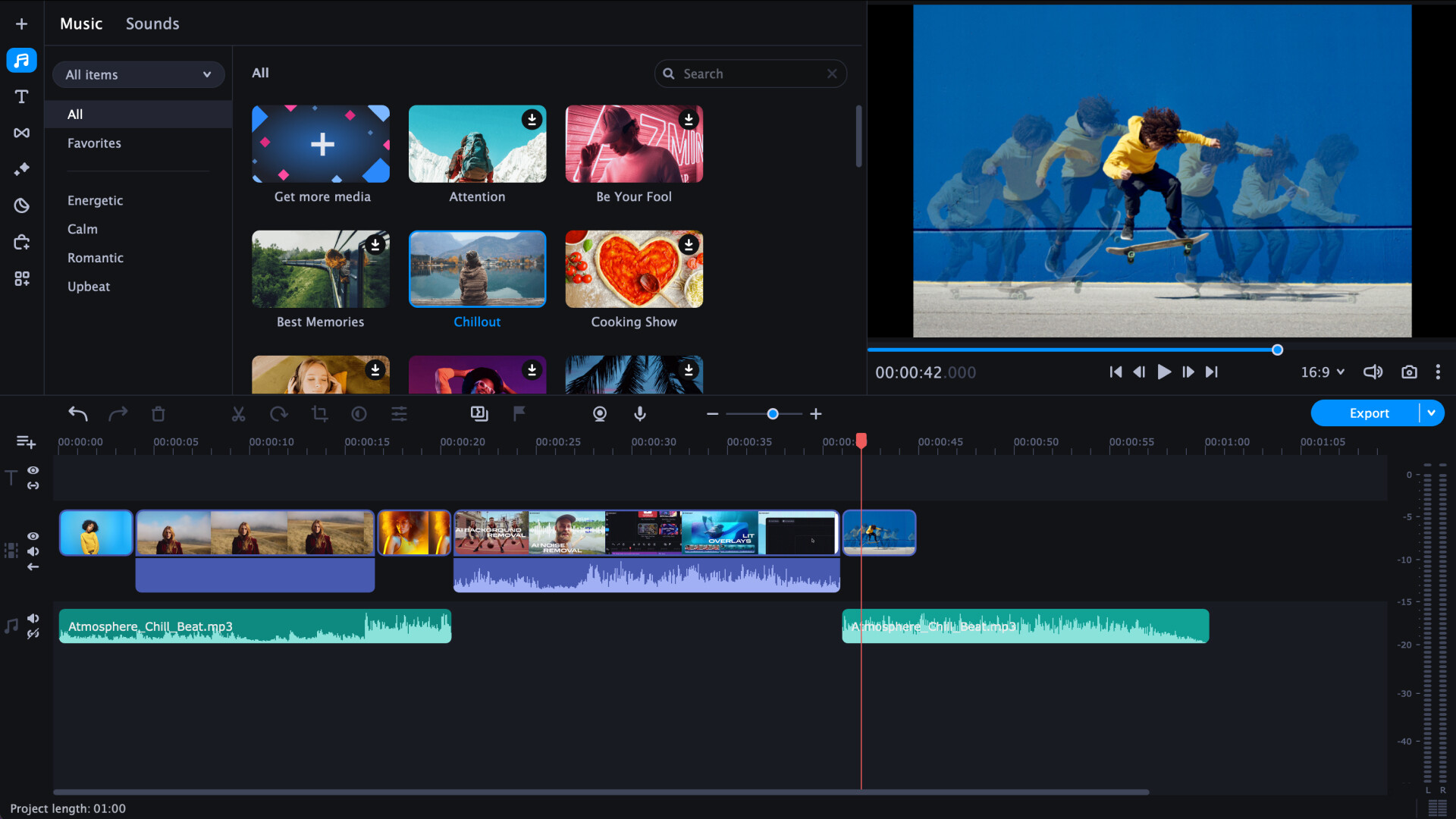Open the All items category dropdown

click(x=138, y=74)
